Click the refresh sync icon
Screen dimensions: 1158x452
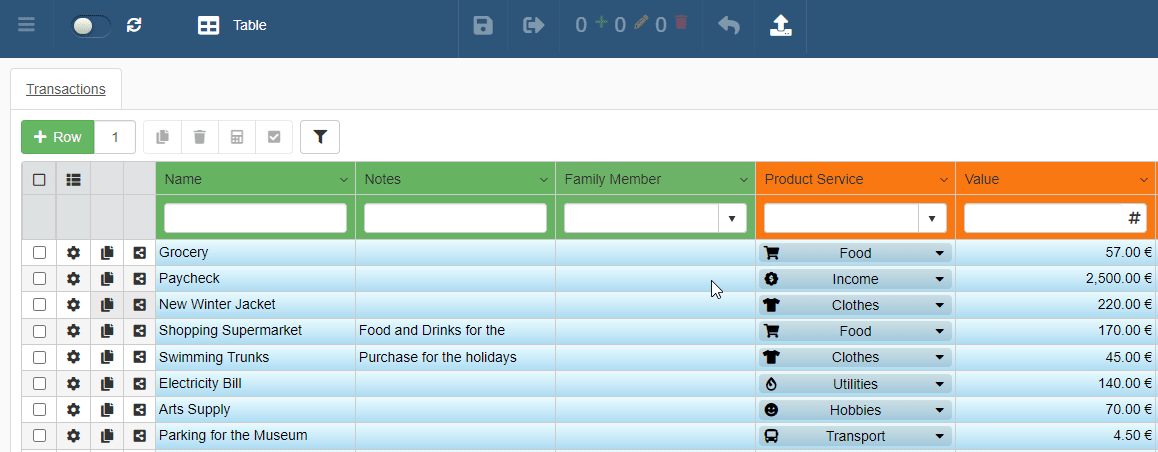(134, 25)
